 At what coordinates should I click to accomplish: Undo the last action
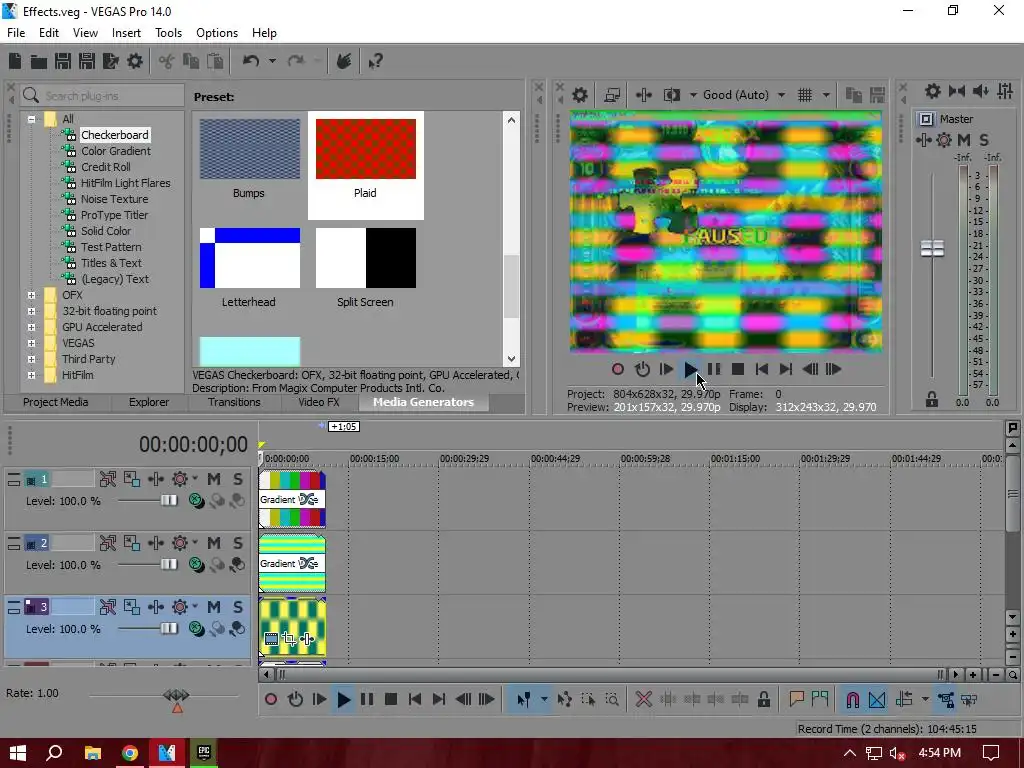pos(251,61)
